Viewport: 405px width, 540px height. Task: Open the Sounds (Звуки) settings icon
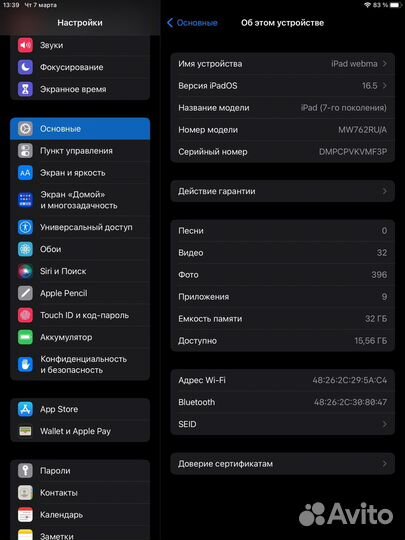click(x=25, y=45)
